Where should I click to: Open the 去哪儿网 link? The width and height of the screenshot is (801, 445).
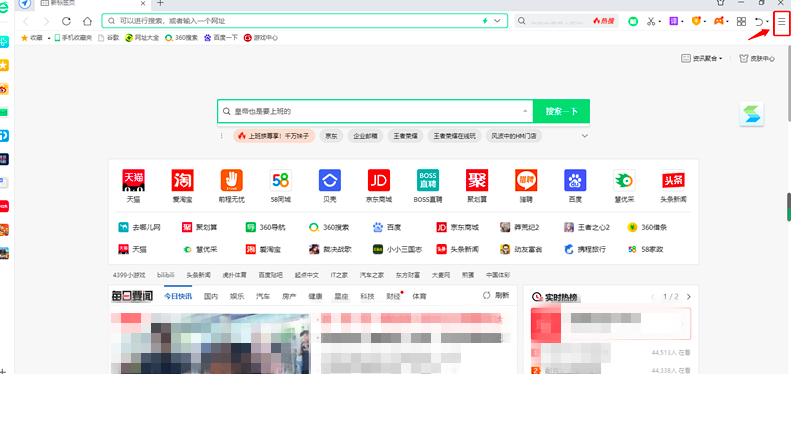point(139,227)
